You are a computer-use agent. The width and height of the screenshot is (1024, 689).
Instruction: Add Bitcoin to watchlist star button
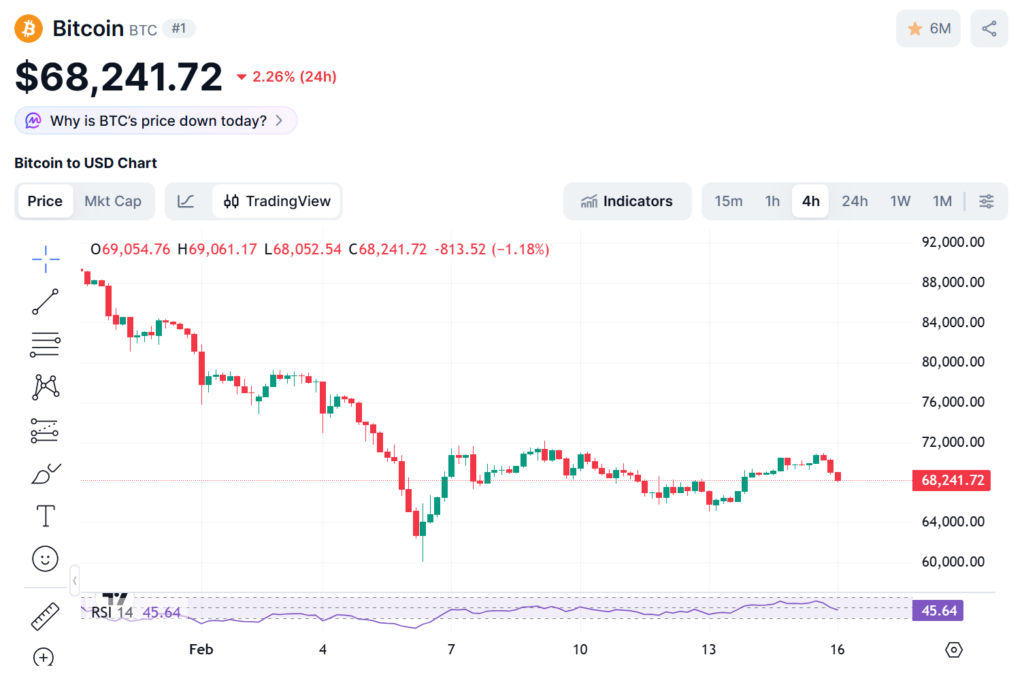(x=928, y=29)
